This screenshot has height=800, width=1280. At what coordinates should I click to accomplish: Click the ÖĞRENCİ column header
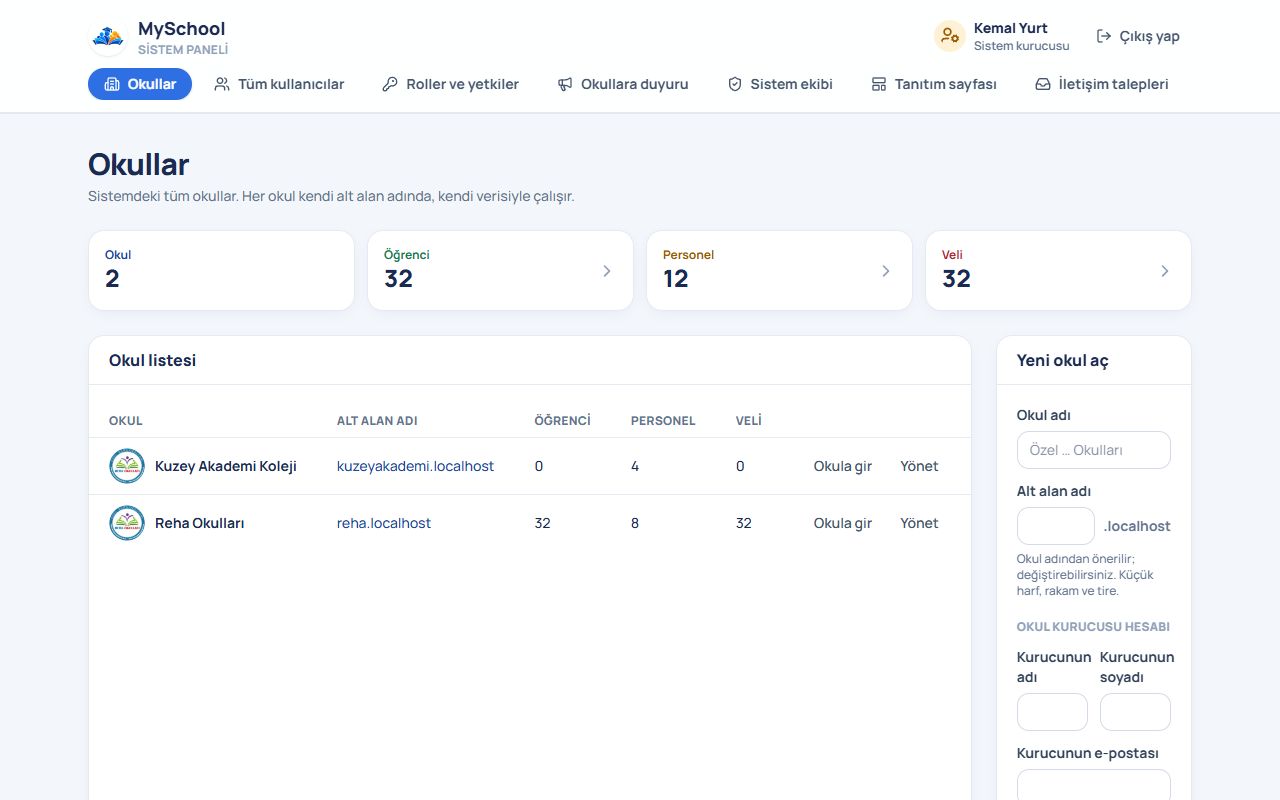click(563, 421)
